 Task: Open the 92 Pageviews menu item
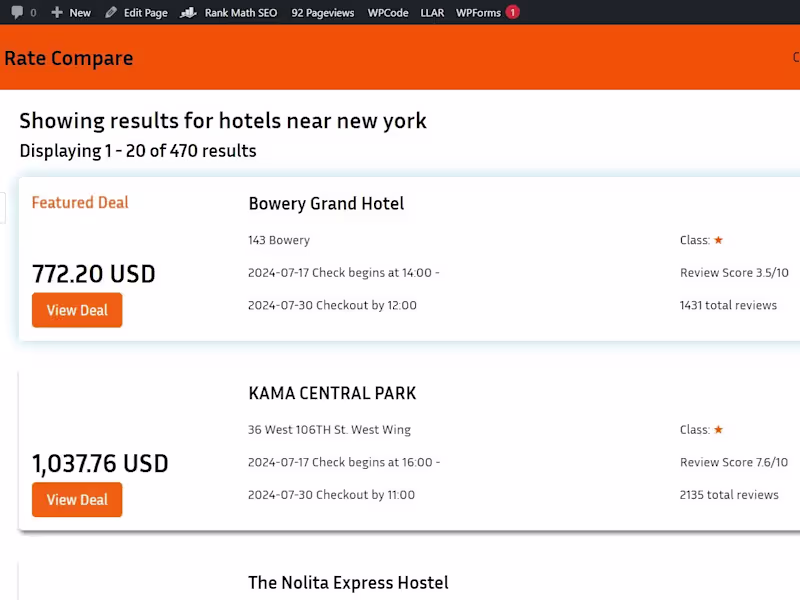point(323,13)
